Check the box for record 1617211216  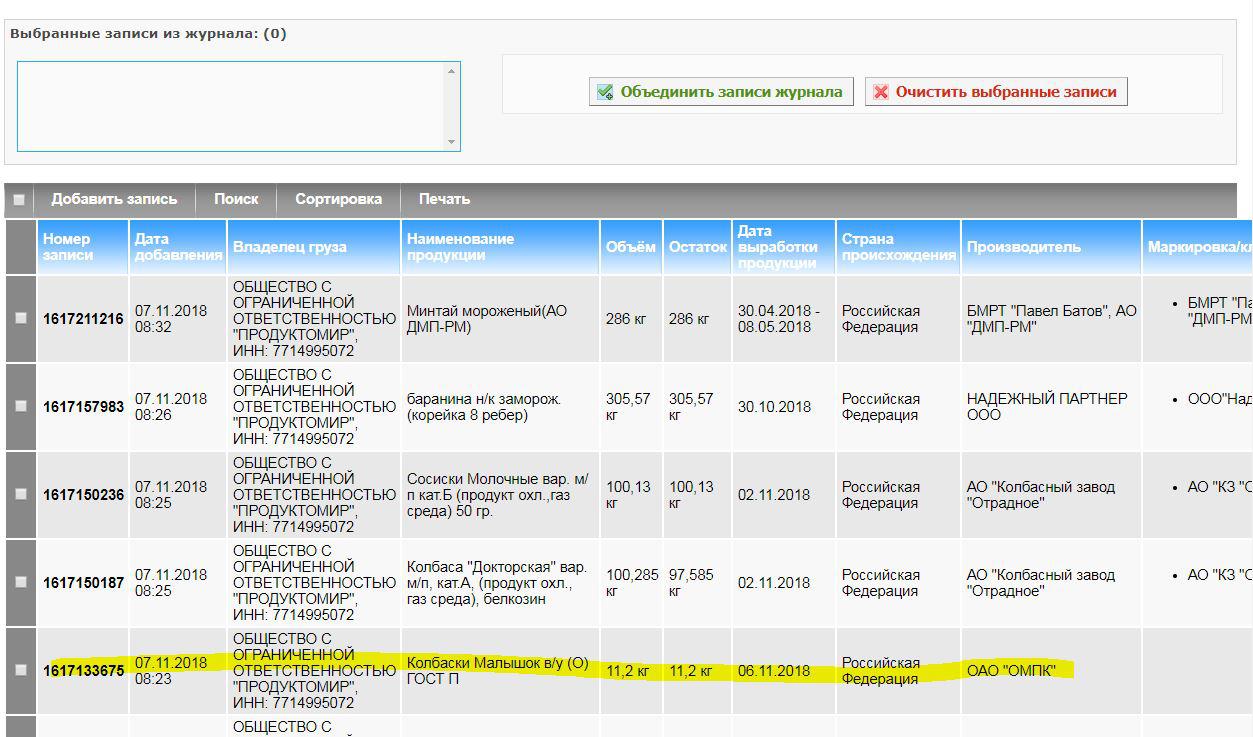(x=21, y=319)
